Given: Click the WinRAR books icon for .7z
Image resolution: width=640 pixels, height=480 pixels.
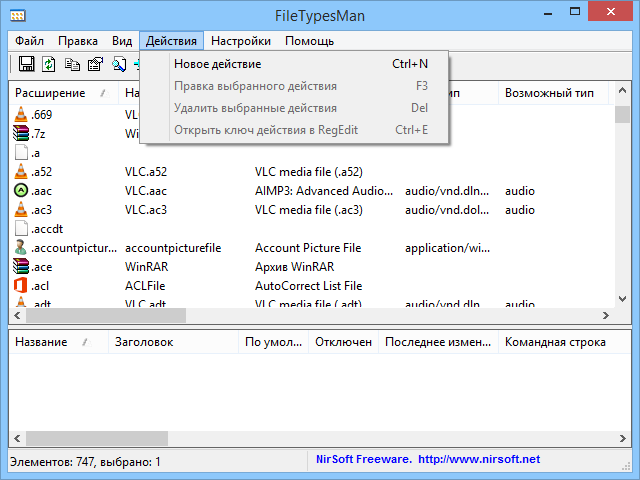Looking at the screenshot, I should point(21,133).
